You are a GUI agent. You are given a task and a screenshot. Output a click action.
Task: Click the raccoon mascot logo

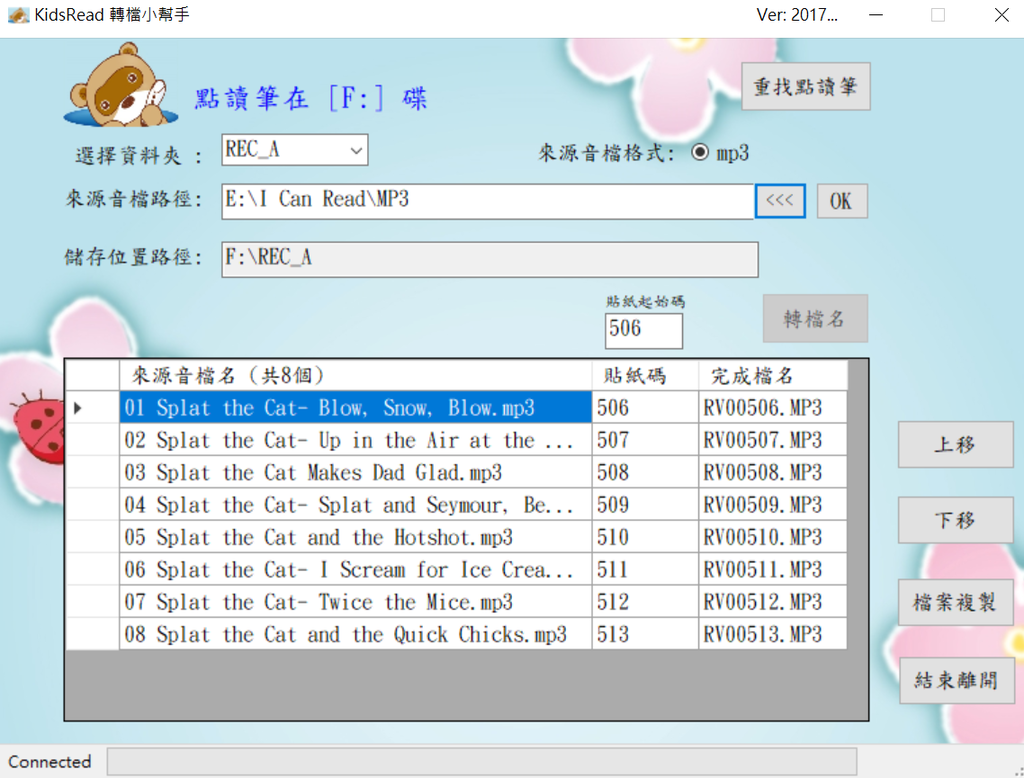pos(121,85)
